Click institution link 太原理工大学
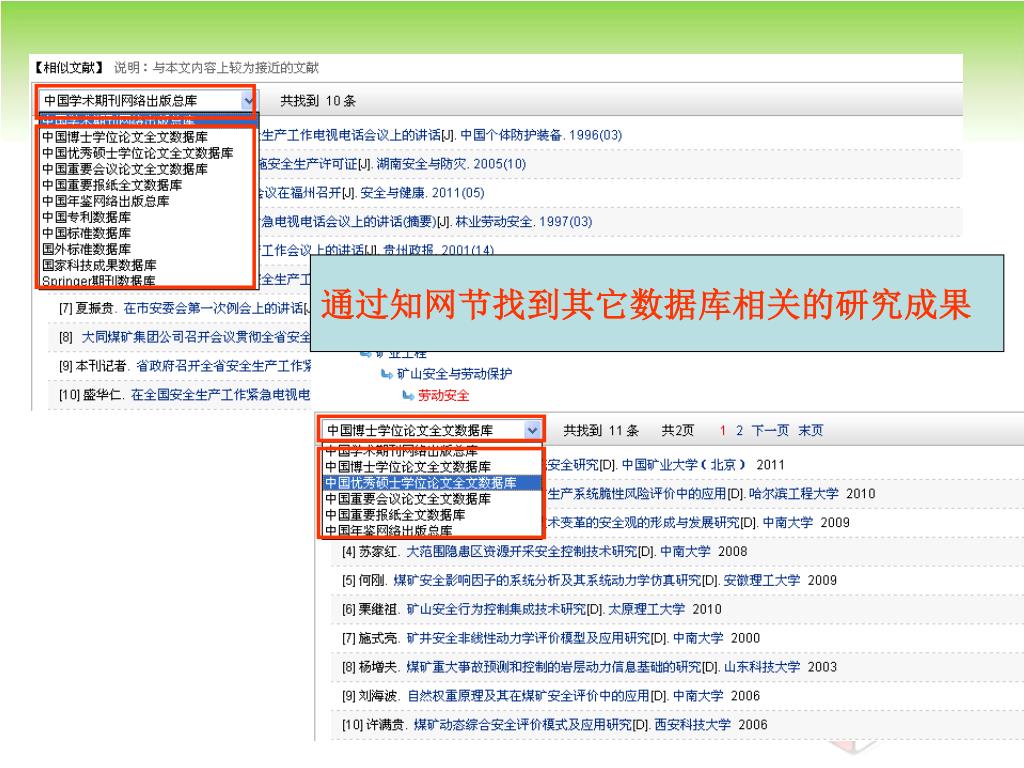Viewport: 1024px width, 768px height. click(647, 609)
